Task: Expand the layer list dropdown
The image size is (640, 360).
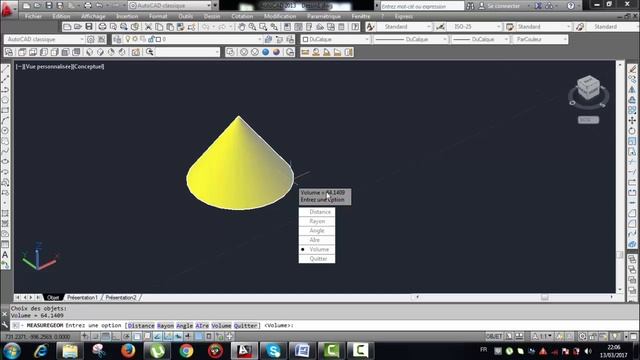Action: pos(260,39)
